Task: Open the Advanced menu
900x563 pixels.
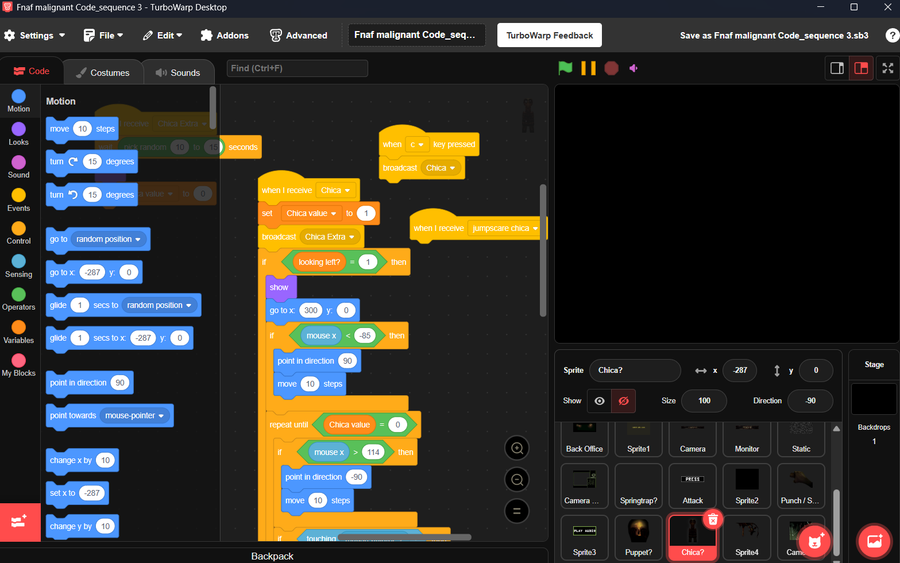Action: (298, 36)
